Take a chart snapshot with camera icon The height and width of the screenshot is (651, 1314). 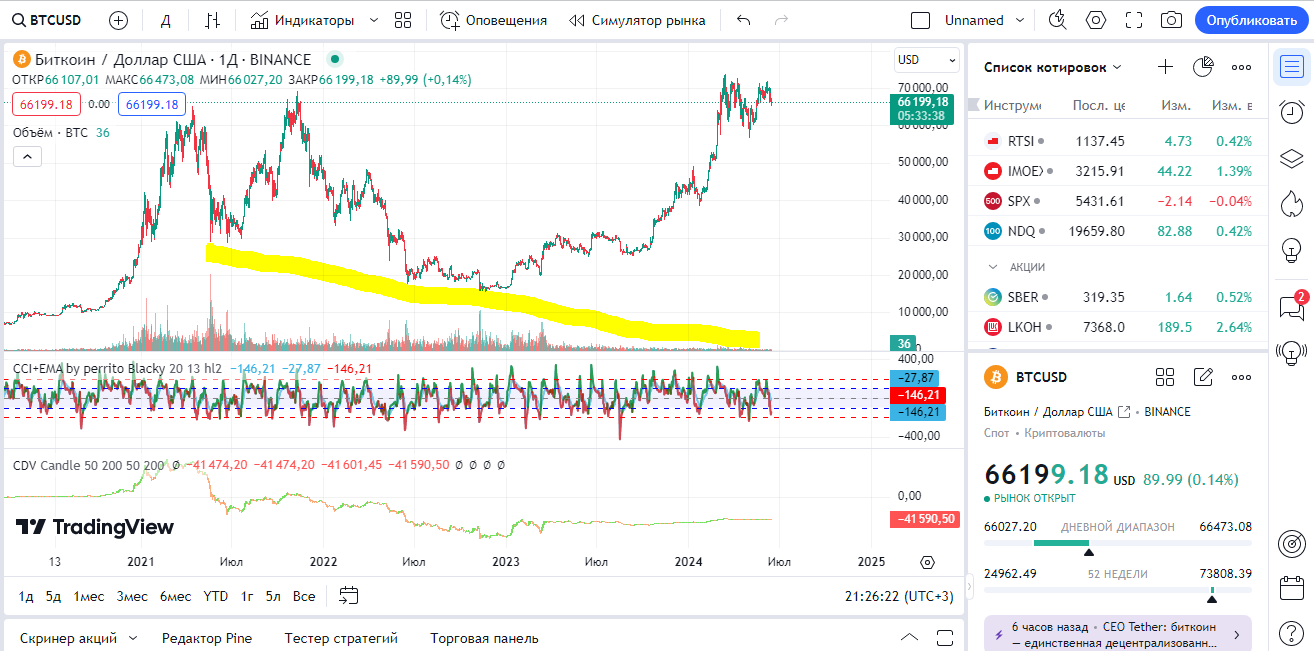[1171, 20]
